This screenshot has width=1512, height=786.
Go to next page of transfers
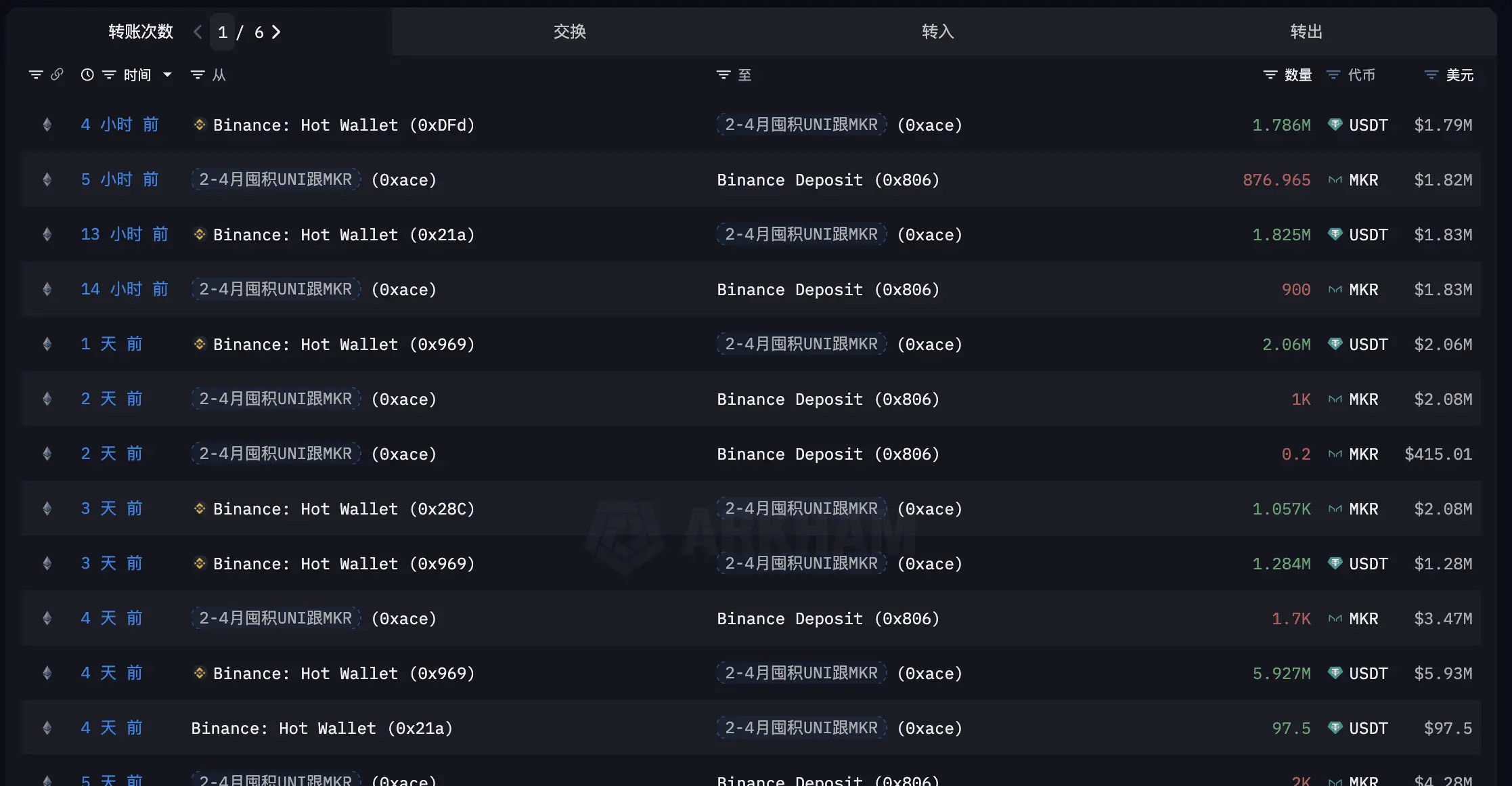[275, 32]
